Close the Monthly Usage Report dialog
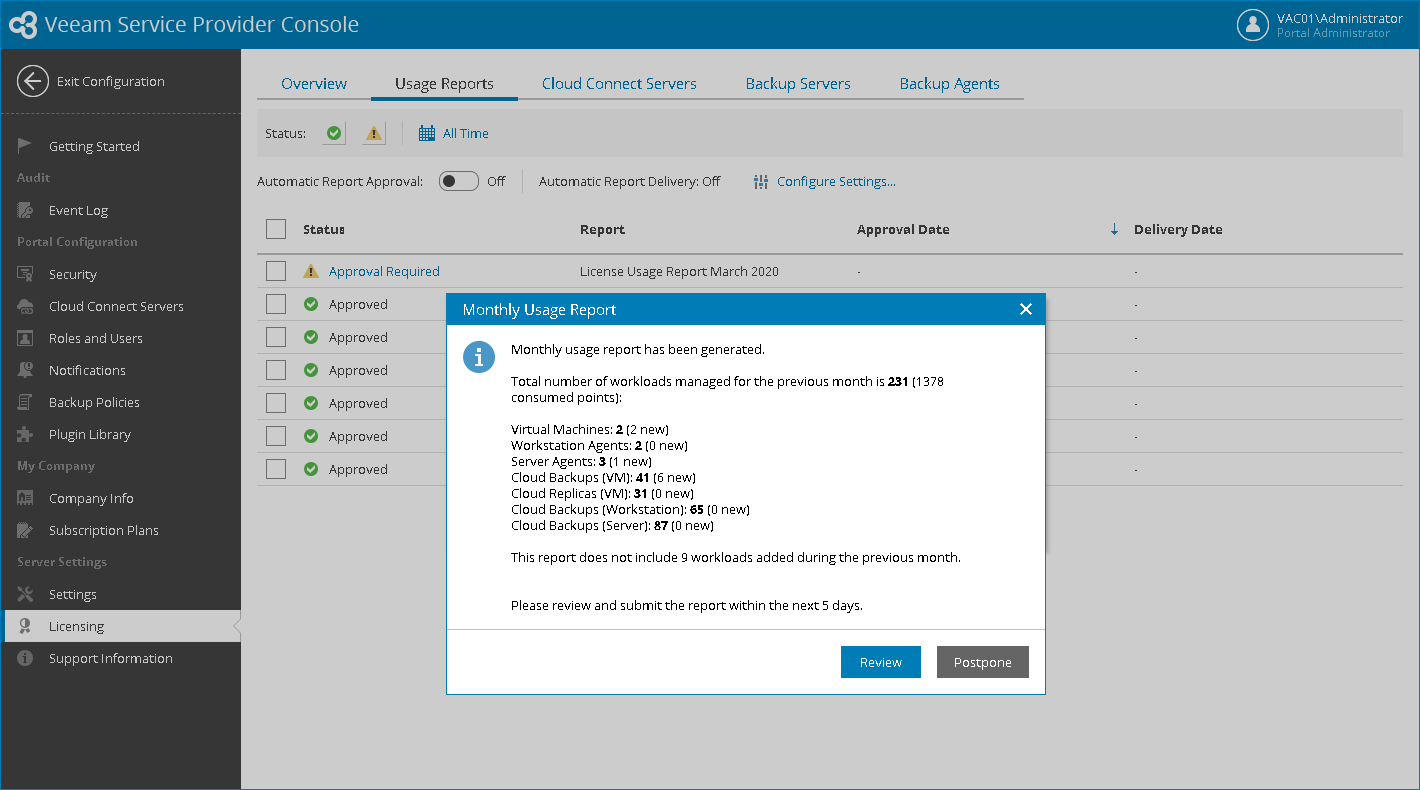 [1025, 309]
